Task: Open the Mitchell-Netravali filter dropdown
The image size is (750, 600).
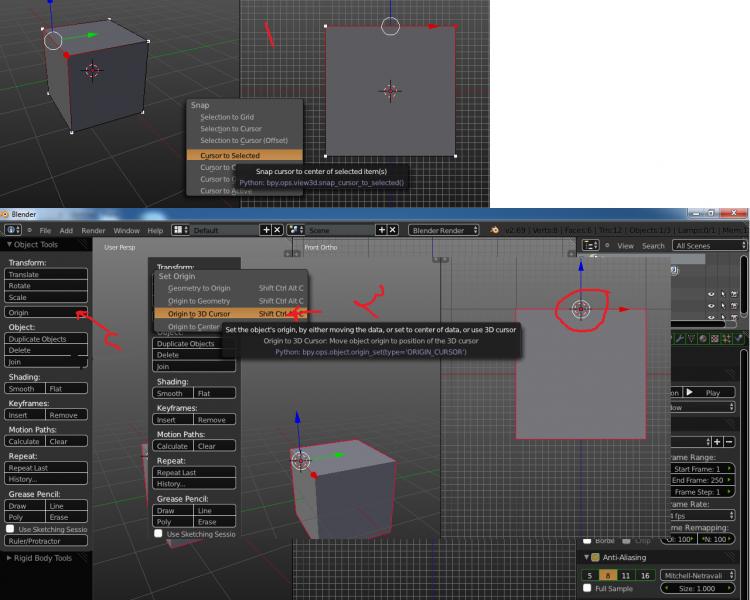Action: pos(697,576)
